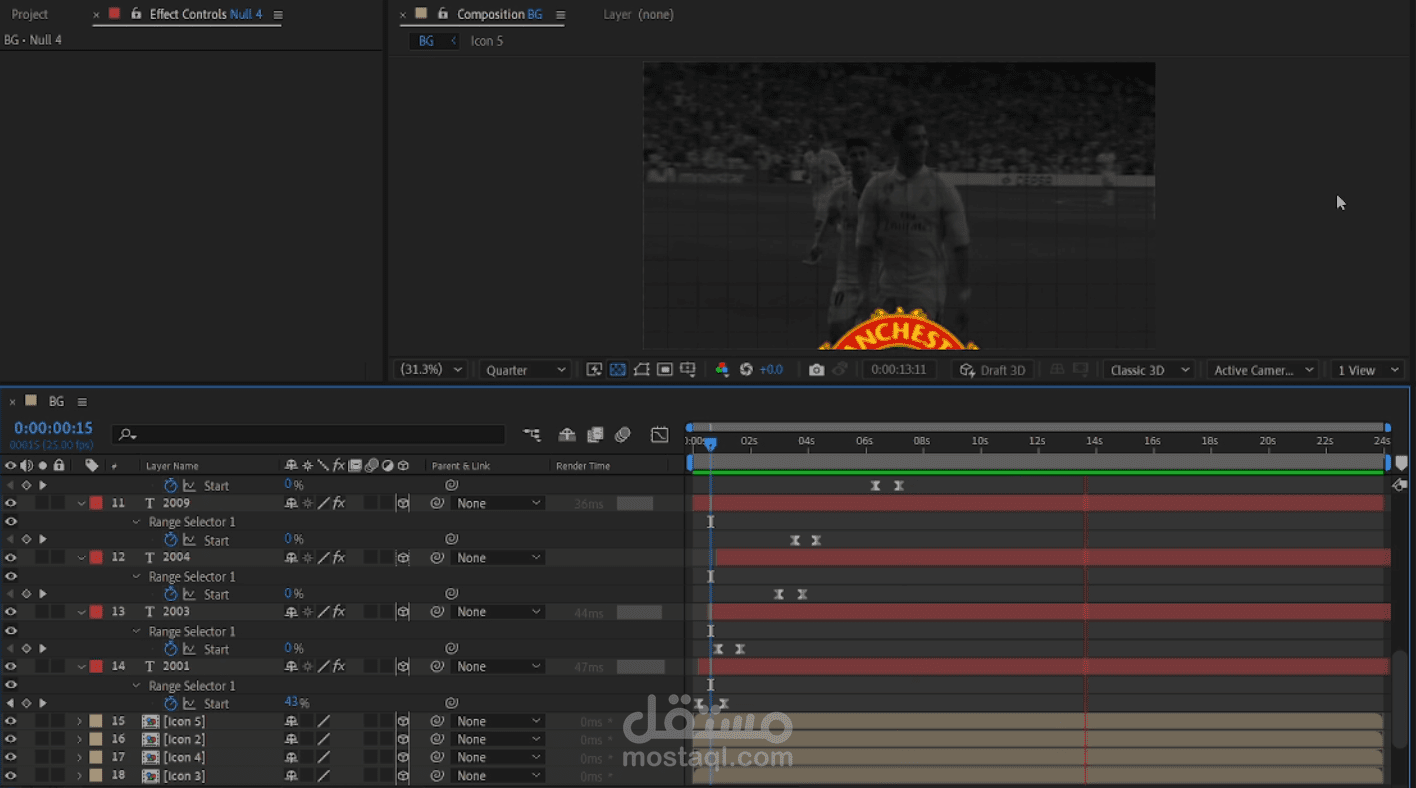Toggle the Draft 3D button
1416x788 pixels.
(x=992, y=370)
